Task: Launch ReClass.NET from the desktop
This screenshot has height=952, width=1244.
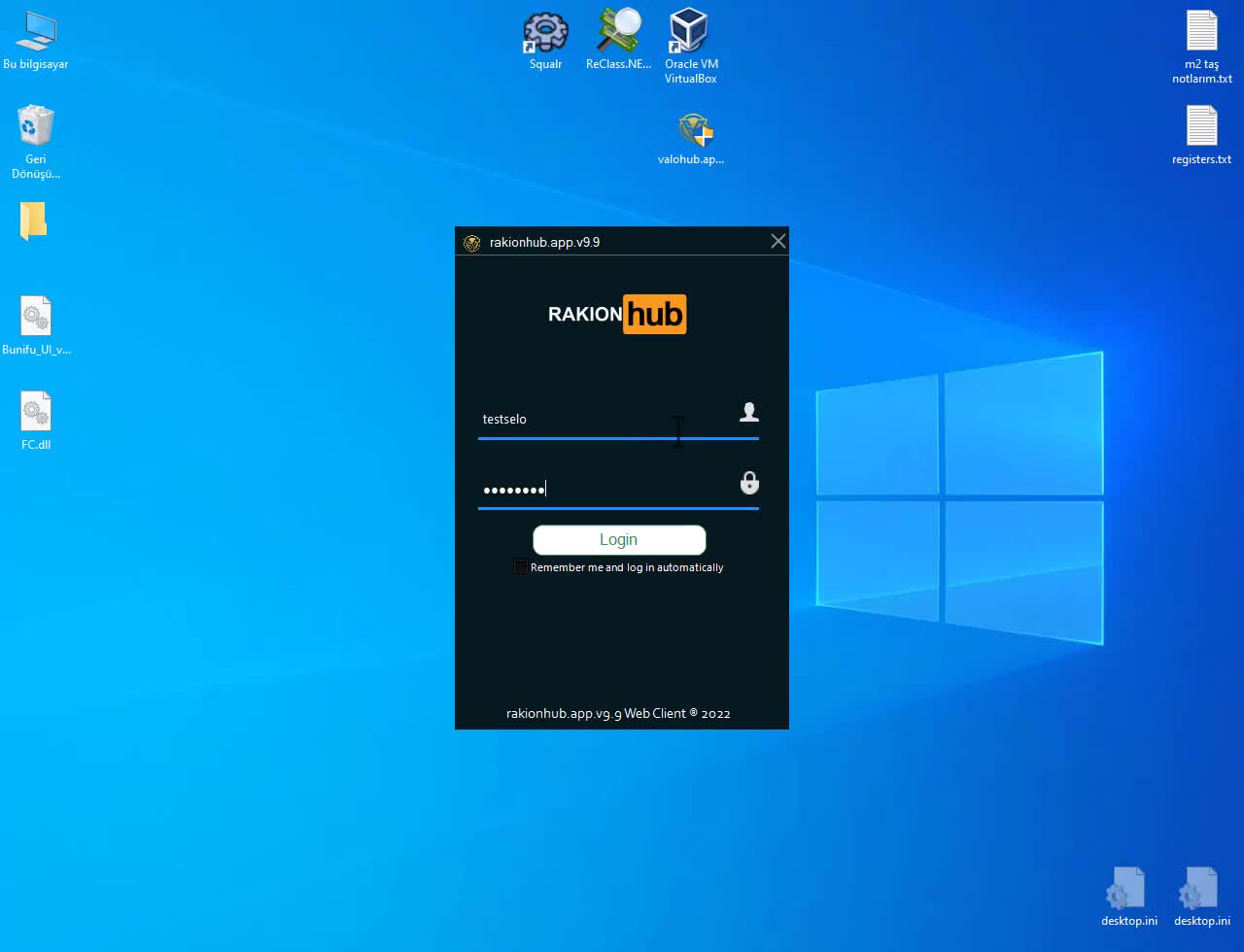Action: tap(618, 31)
